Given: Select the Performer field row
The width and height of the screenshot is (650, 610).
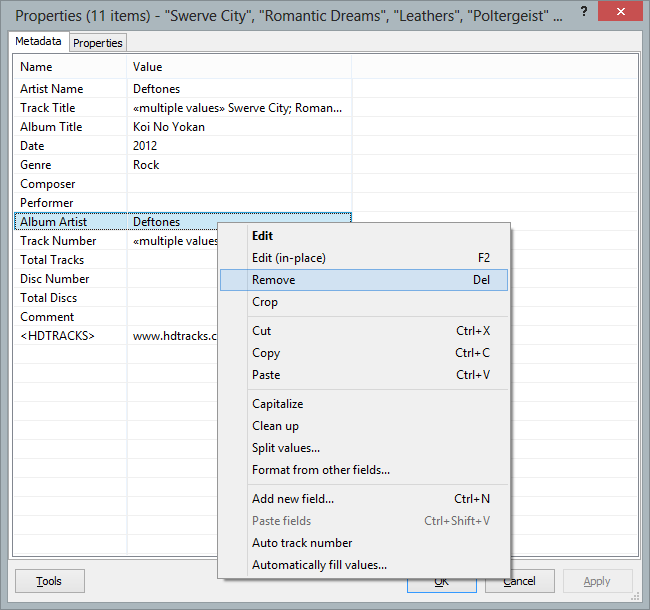Looking at the screenshot, I should [x=183, y=203].
